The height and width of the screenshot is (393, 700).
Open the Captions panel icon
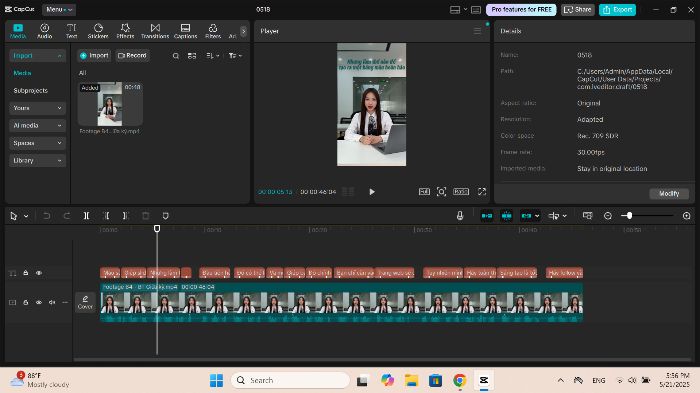click(185, 31)
